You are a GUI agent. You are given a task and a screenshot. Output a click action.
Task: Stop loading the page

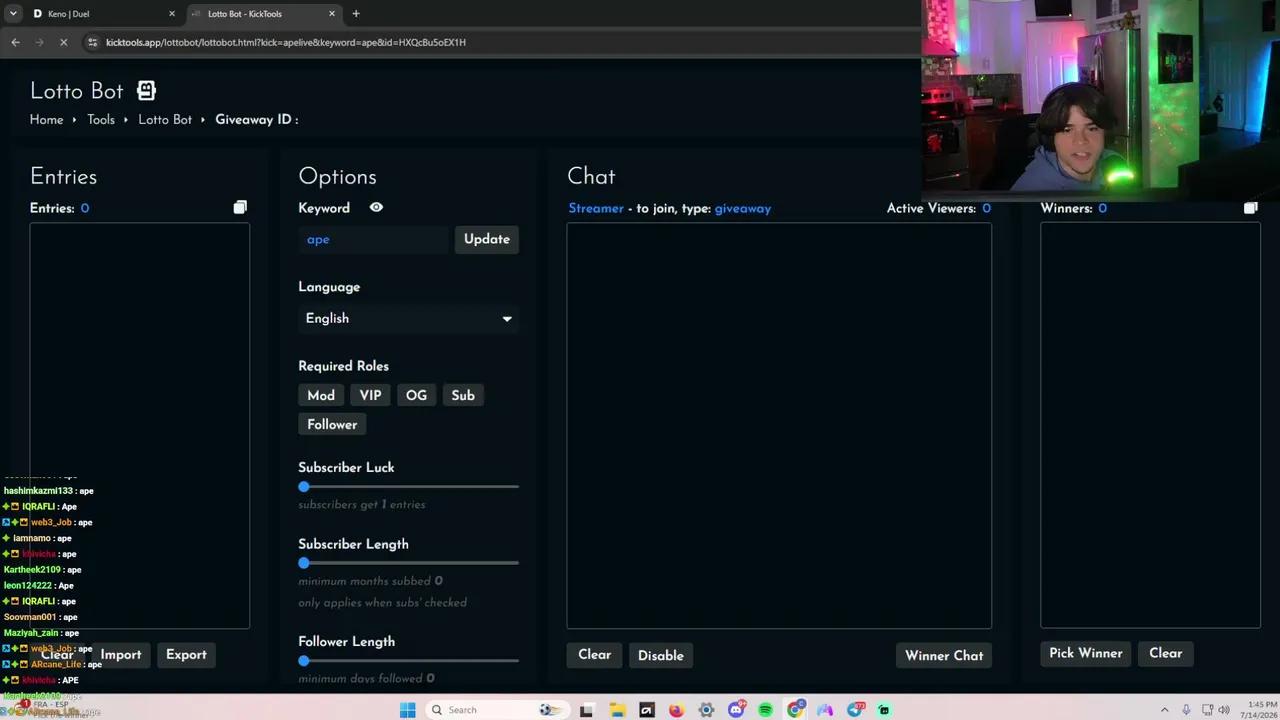coord(63,42)
